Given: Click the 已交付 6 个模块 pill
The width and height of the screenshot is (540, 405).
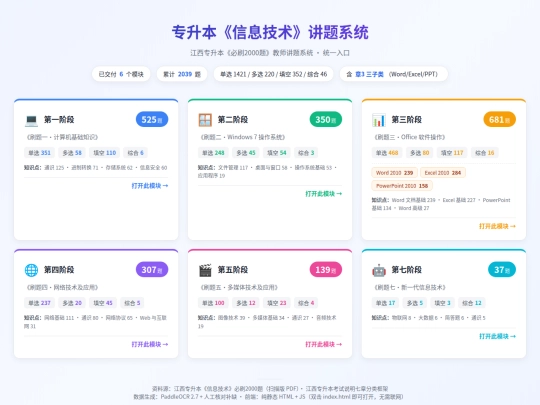Looking at the screenshot, I should [121, 74].
